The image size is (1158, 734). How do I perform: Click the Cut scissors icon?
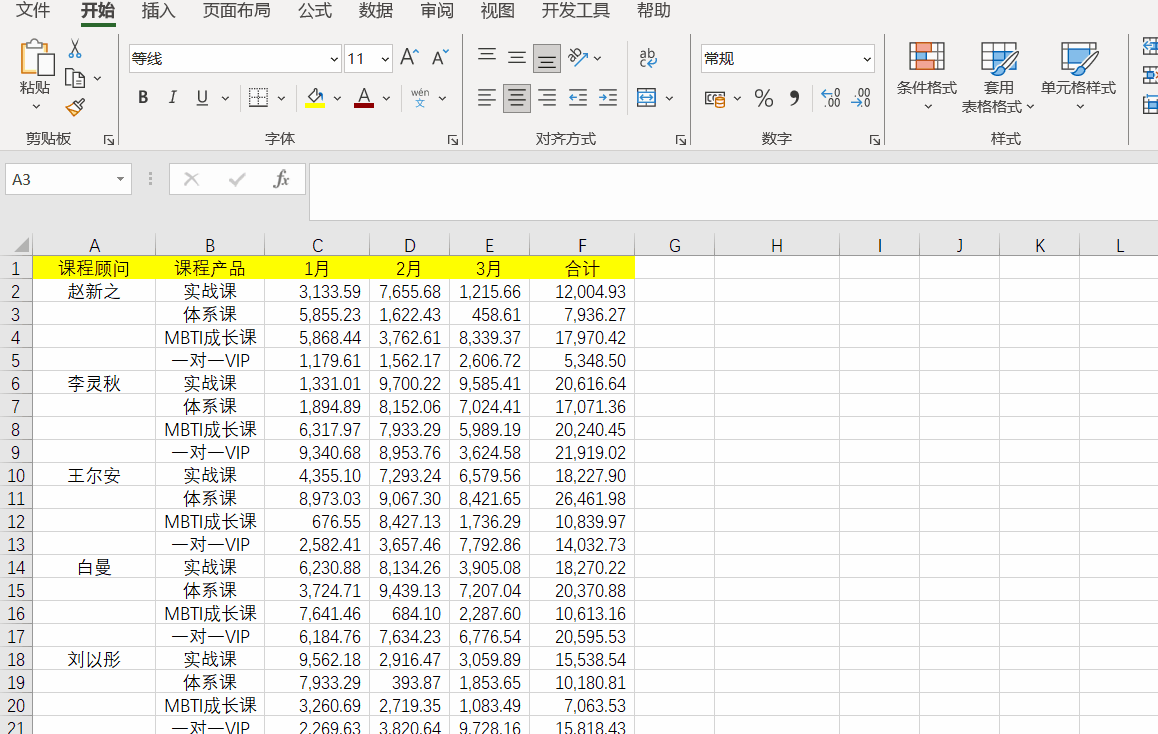click(75, 49)
